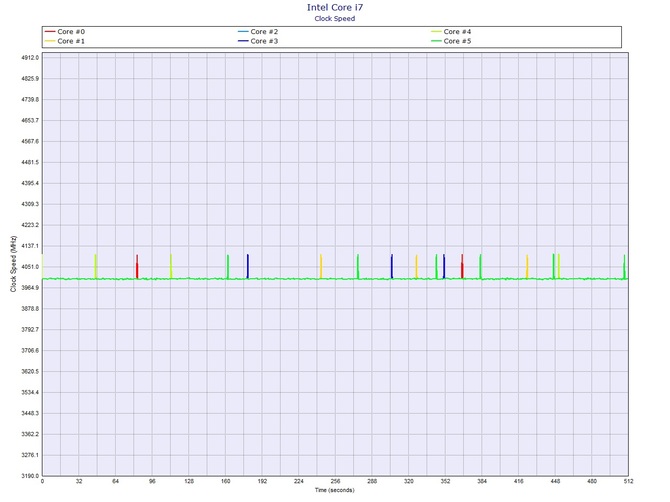Image resolution: width=670 pixels, height=502 pixels.
Task: Click the Core #4 legend label
Action: click(457, 32)
